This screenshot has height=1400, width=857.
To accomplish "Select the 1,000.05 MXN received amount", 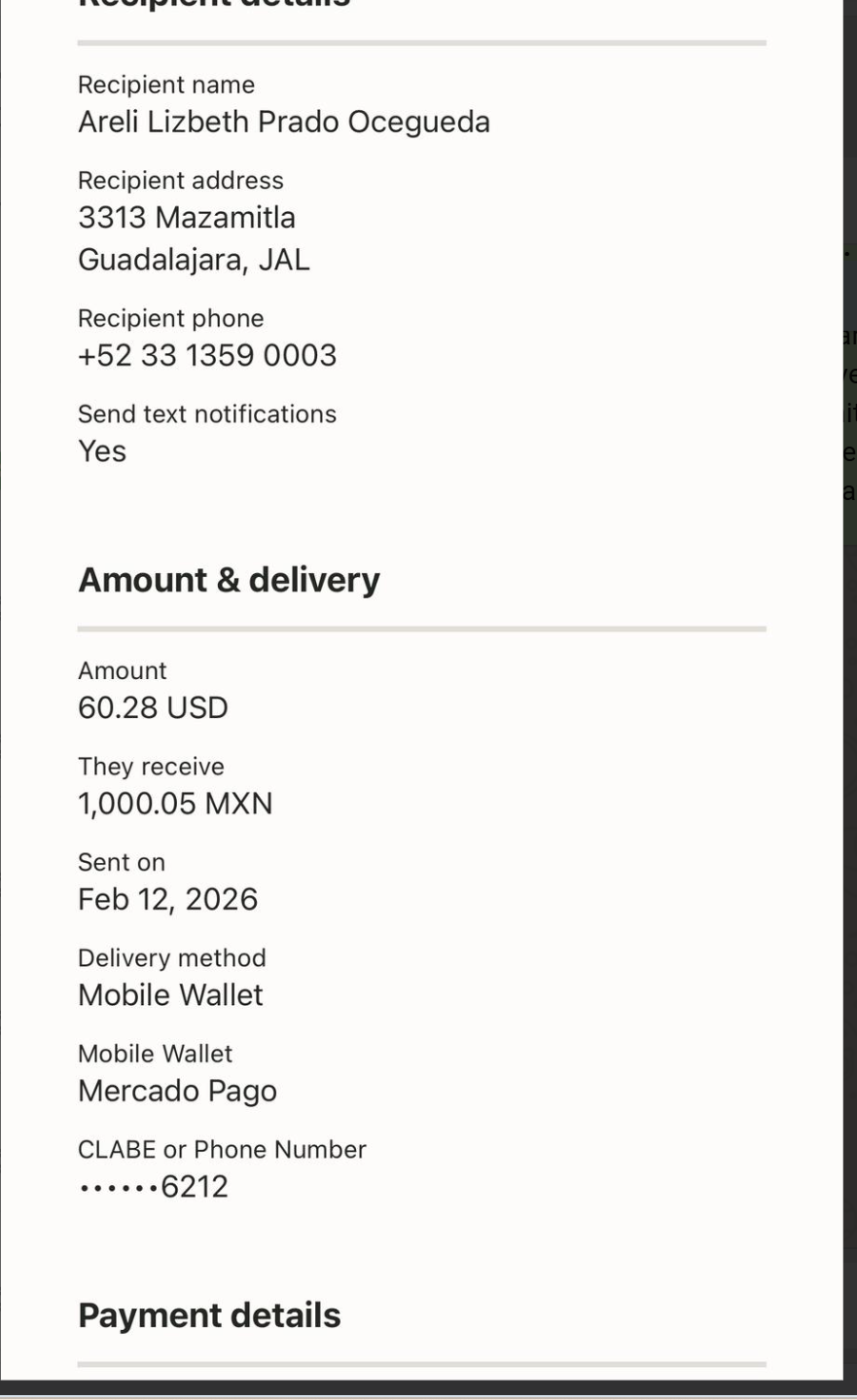I will tap(175, 804).
